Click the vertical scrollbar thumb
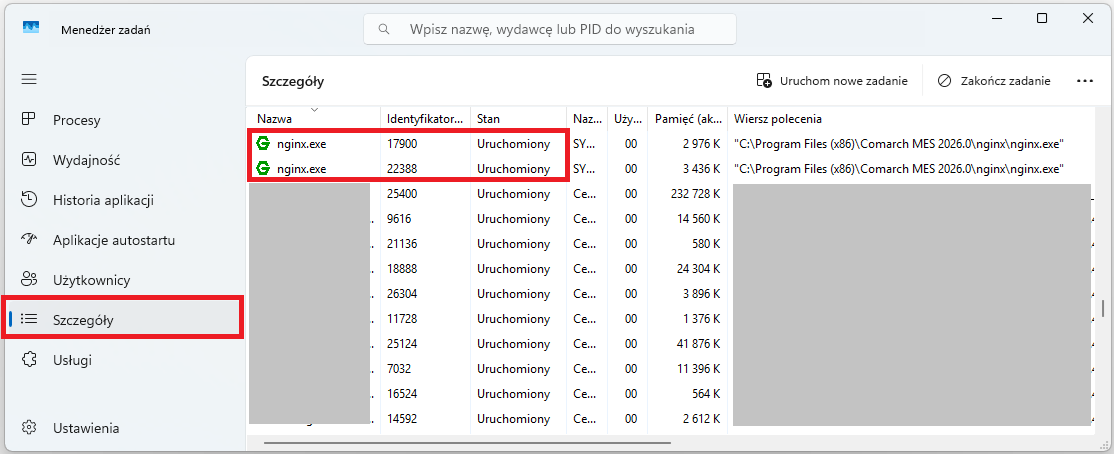This screenshot has width=1114, height=454. pos(1103,308)
